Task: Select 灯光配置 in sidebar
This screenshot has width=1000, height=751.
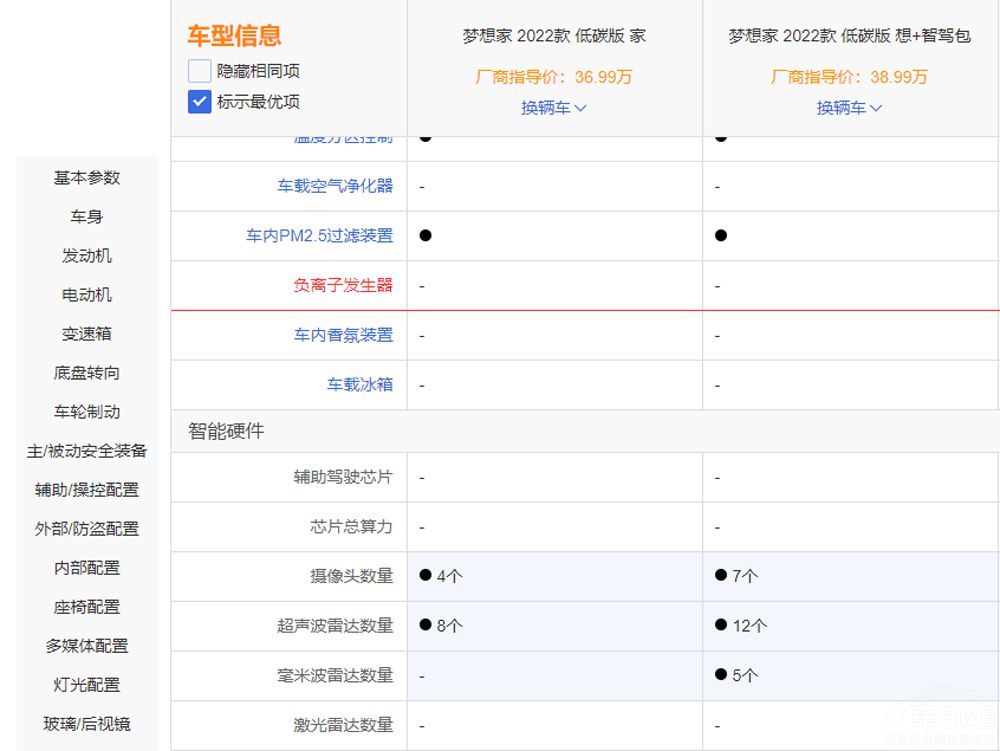Action: coord(87,684)
